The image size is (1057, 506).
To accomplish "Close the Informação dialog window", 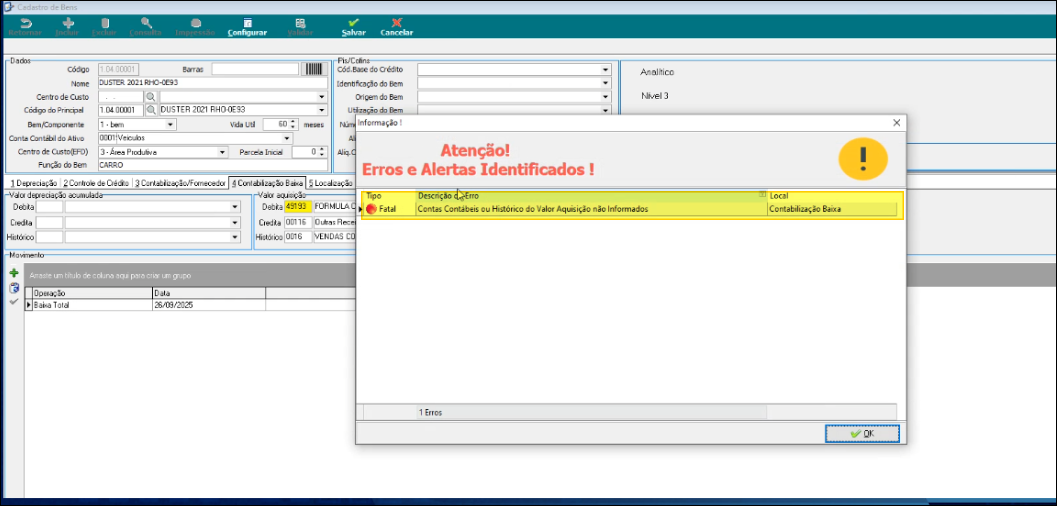I will coord(896,122).
